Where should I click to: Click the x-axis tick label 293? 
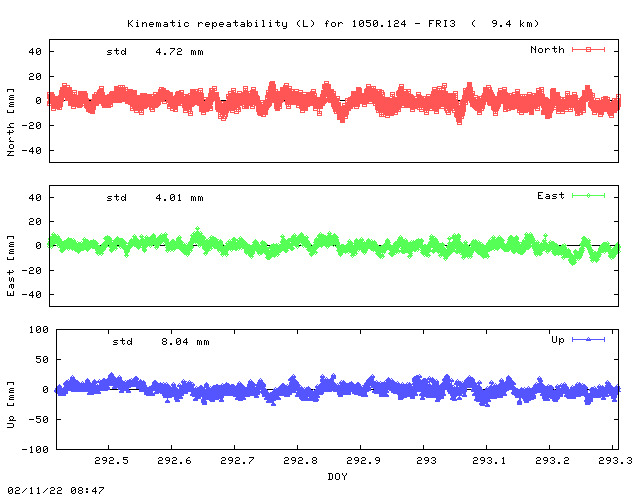click(427, 460)
